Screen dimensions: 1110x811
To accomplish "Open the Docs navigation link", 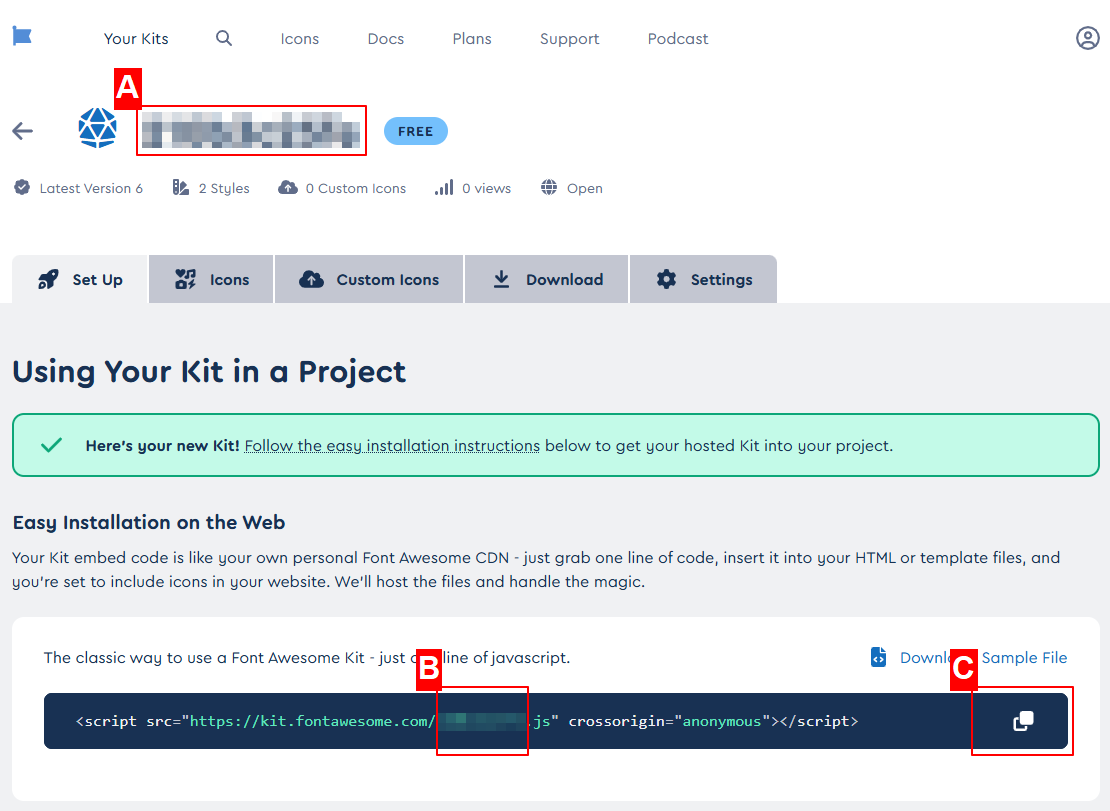I will tap(386, 39).
